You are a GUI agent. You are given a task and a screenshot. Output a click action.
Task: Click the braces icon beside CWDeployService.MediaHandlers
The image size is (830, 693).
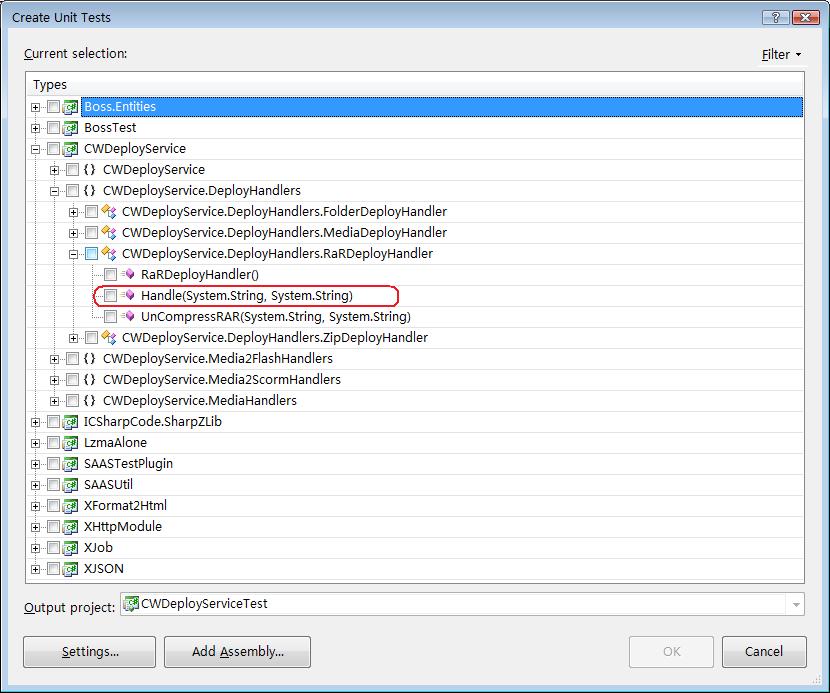tap(89, 401)
